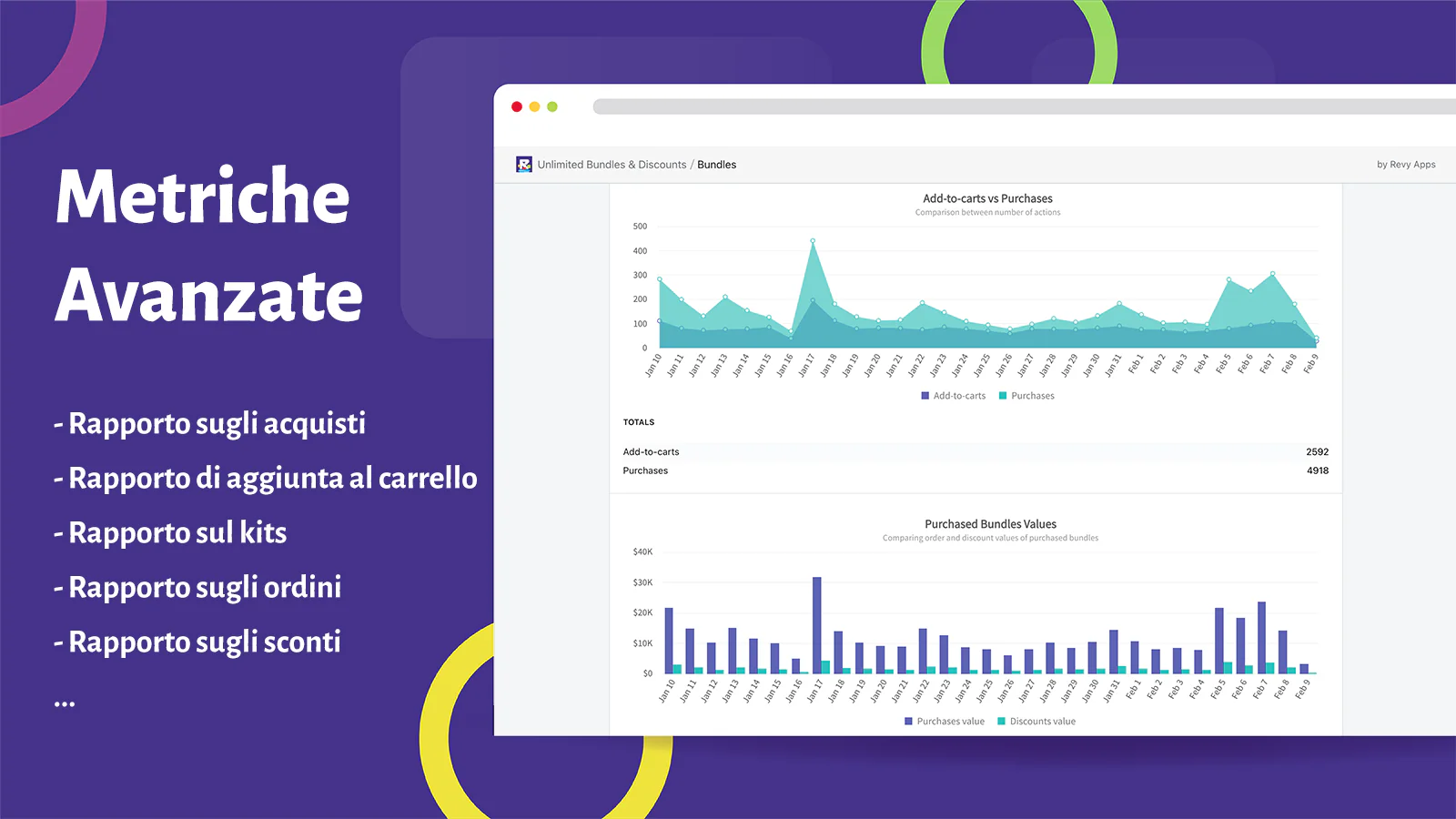Viewport: 1456px width, 819px height.
Task: Click Comparison between number of actions subtitle
Action: point(987,213)
